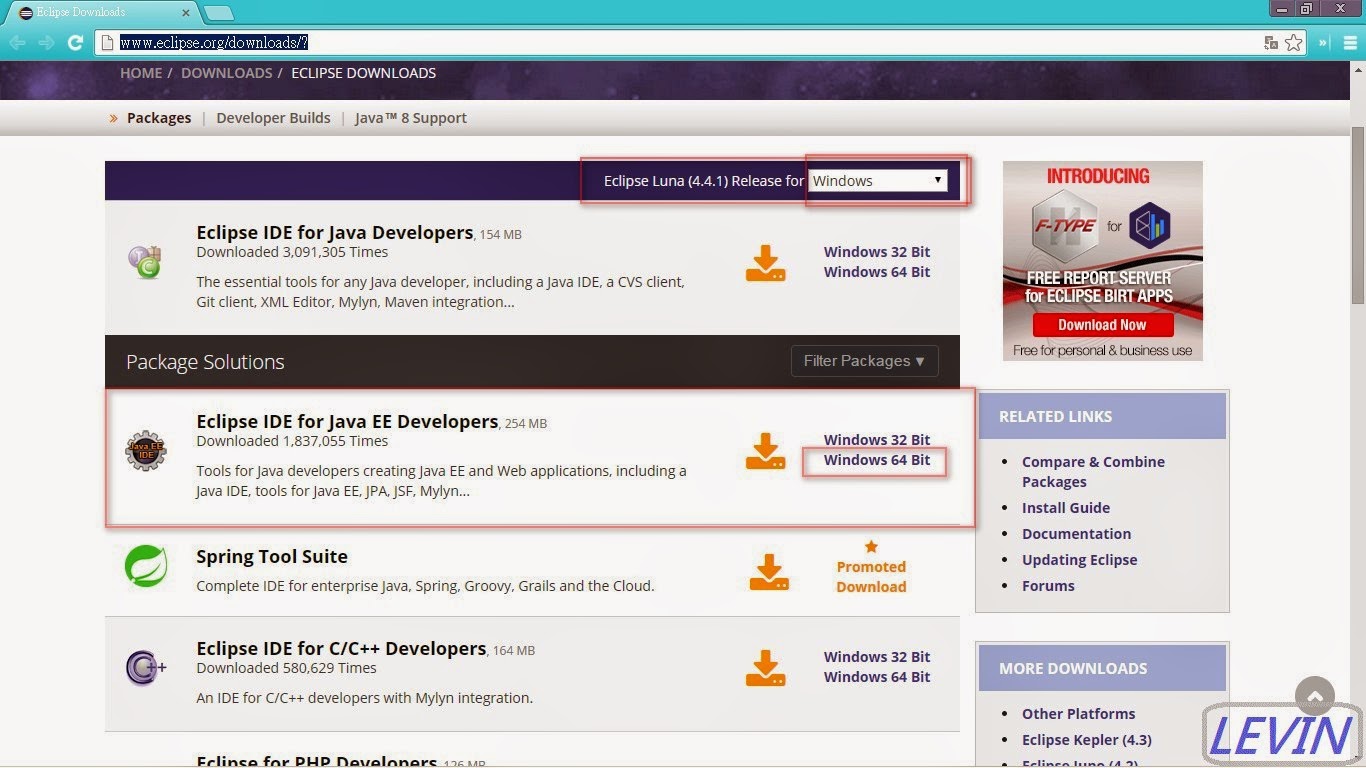Viewport: 1366px width, 768px height.
Task: Open the Java 8 Support tab
Action: tap(411, 118)
